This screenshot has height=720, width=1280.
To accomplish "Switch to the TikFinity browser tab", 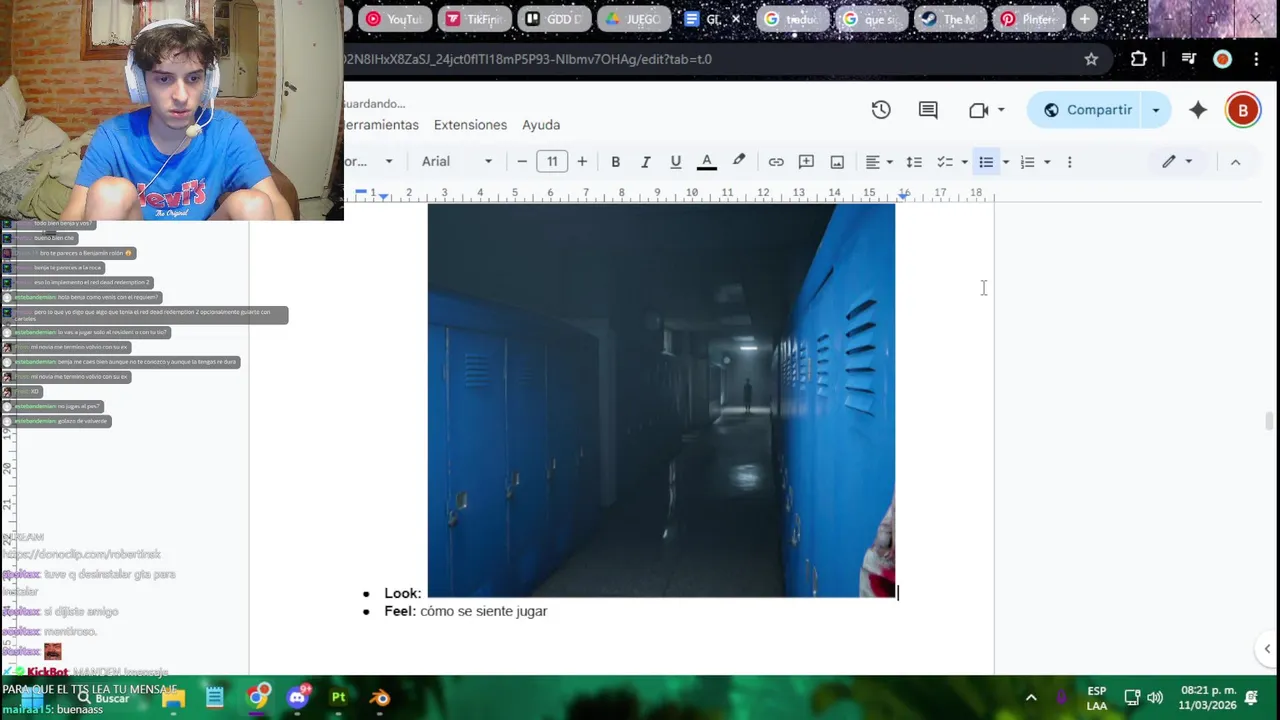I will [x=475, y=19].
